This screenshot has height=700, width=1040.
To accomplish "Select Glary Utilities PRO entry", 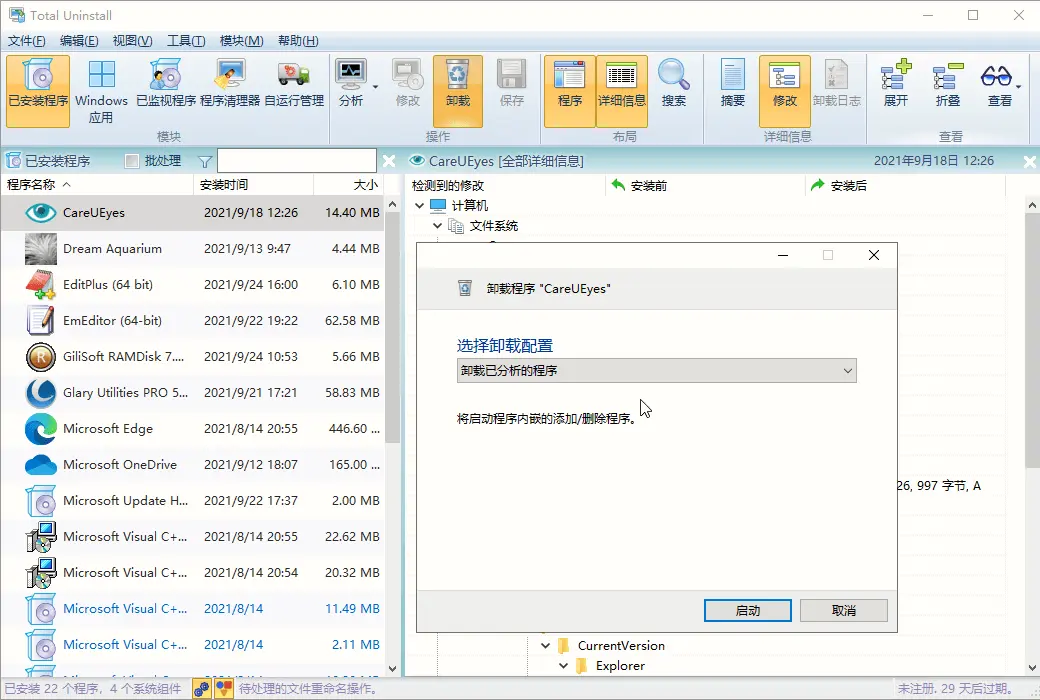I will tap(192, 392).
